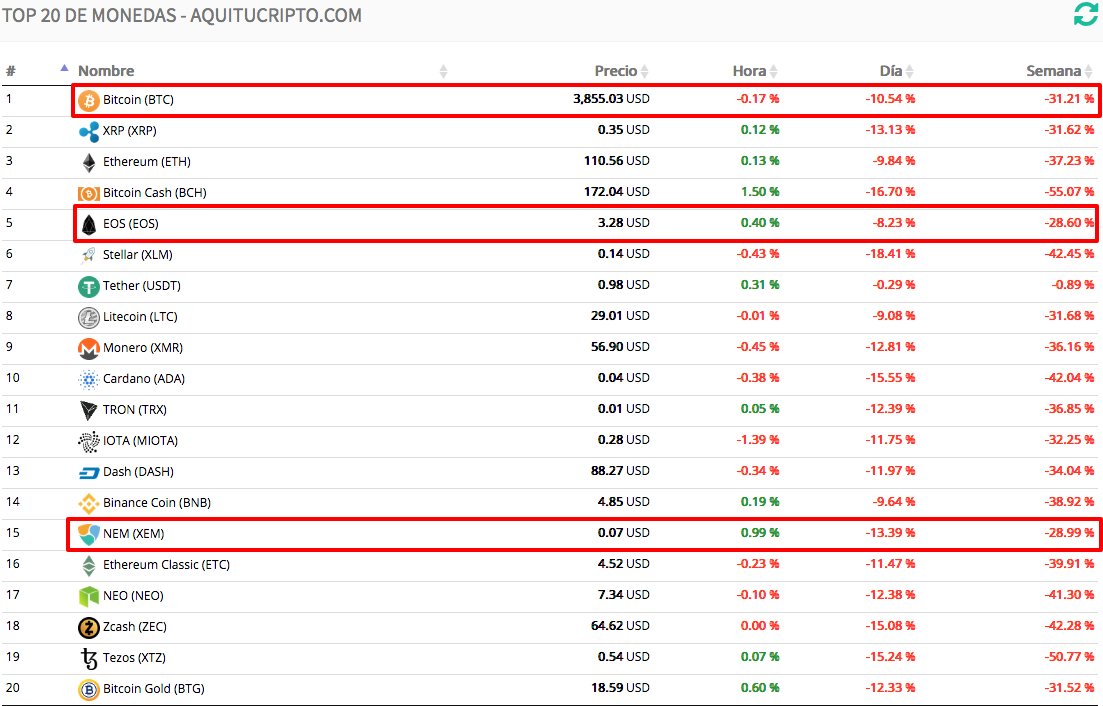The height and width of the screenshot is (706, 1103).
Task: Select the weekly change -28.60 %
Action: tap(1069, 223)
